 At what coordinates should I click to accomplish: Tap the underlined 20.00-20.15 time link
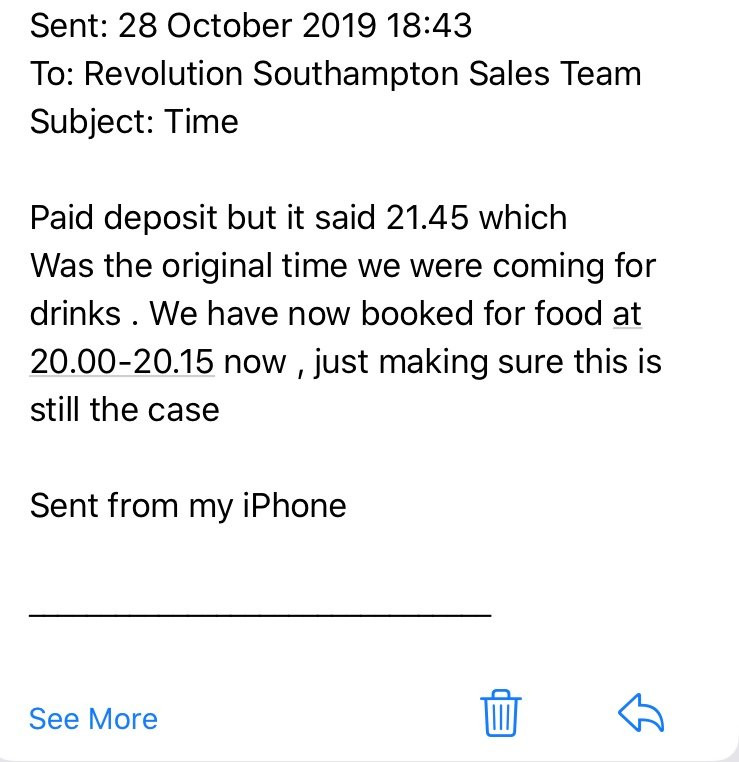[122, 362]
